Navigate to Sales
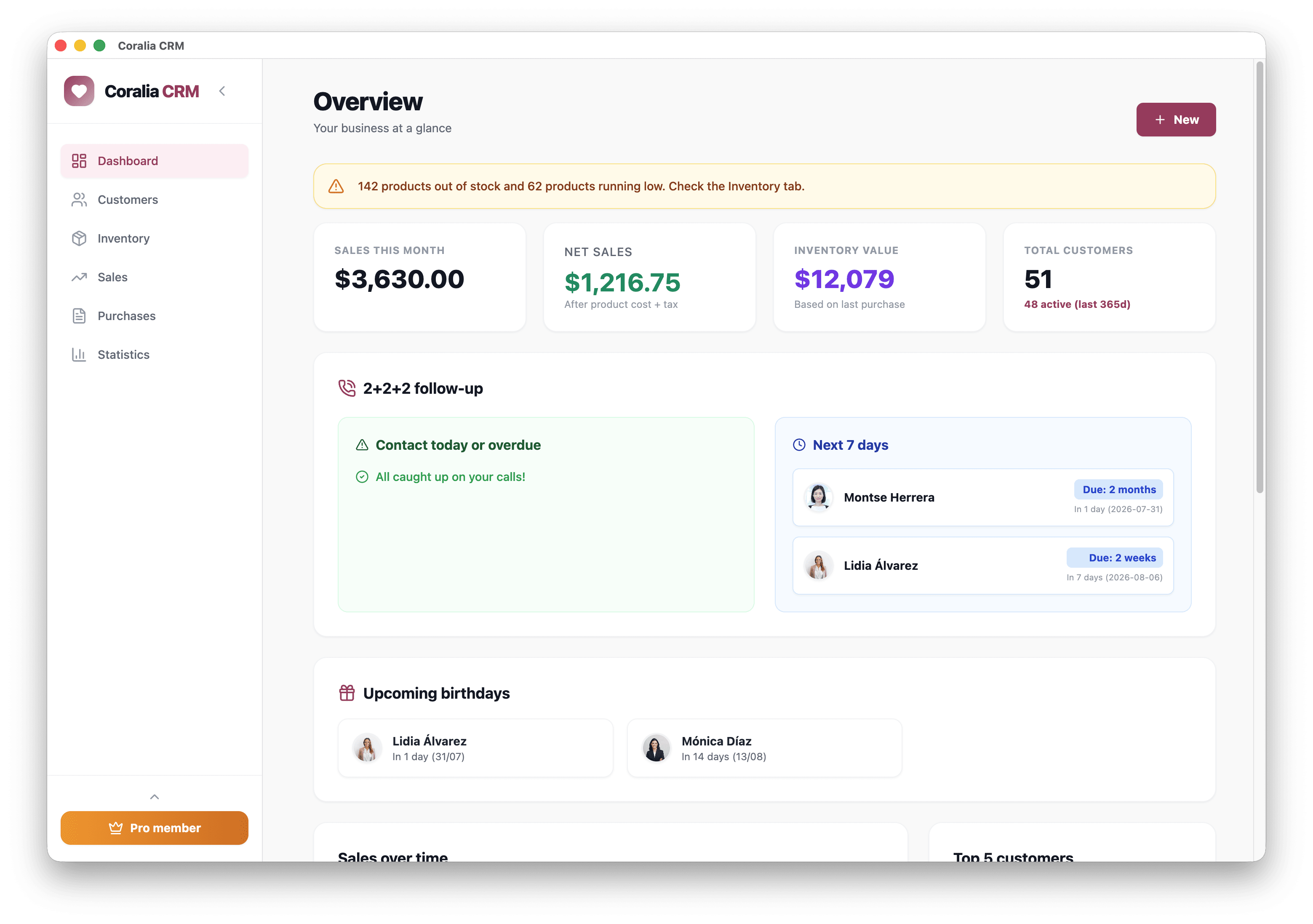This screenshot has height=924, width=1313. tap(155, 277)
